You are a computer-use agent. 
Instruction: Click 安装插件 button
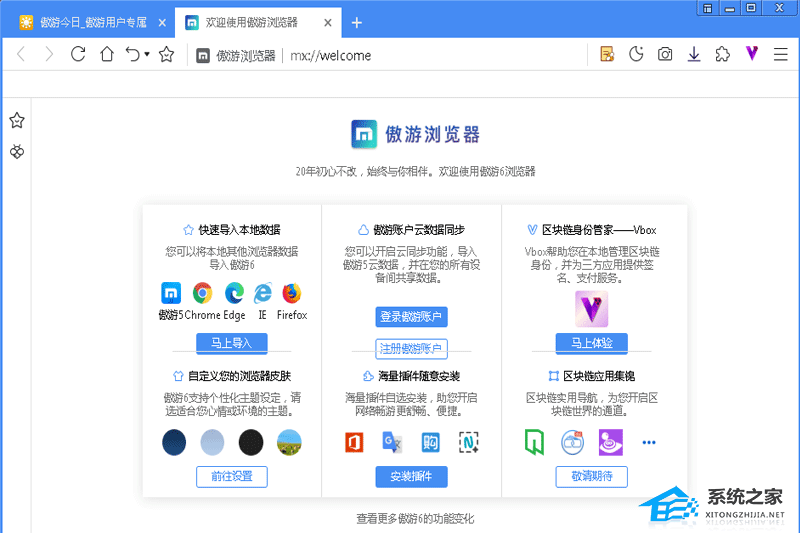(411, 476)
